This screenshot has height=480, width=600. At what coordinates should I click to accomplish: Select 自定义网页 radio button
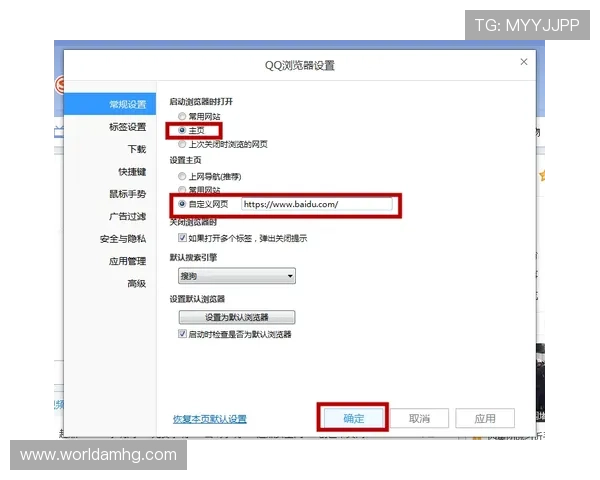pyautogui.click(x=182, y=204)
